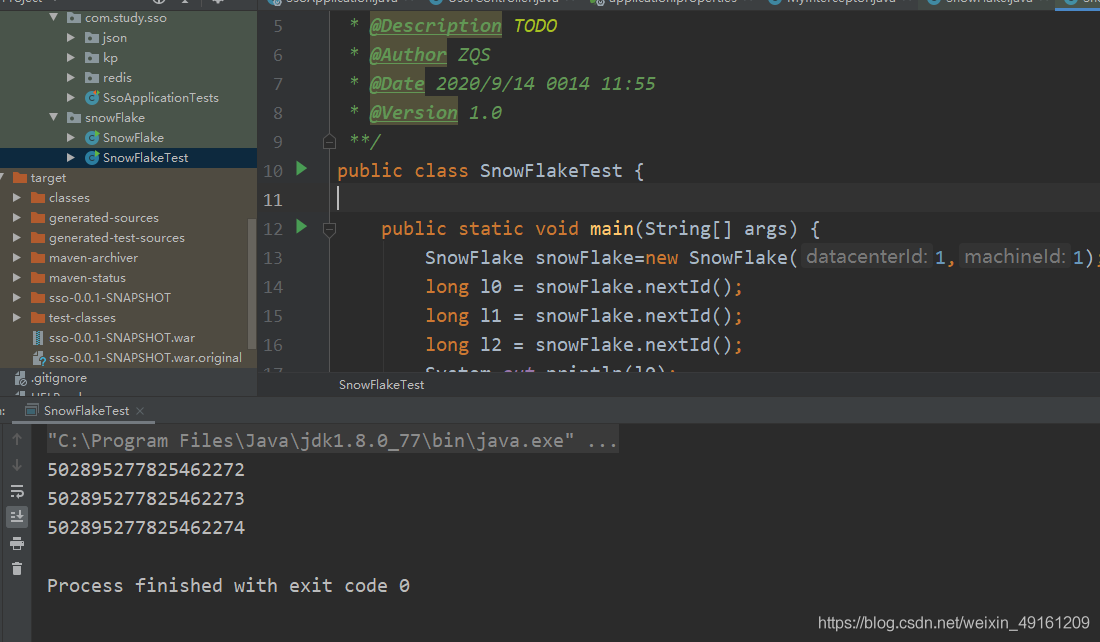Click variable l1 on line 15
1100x642 pixels.
pos(491,316)
